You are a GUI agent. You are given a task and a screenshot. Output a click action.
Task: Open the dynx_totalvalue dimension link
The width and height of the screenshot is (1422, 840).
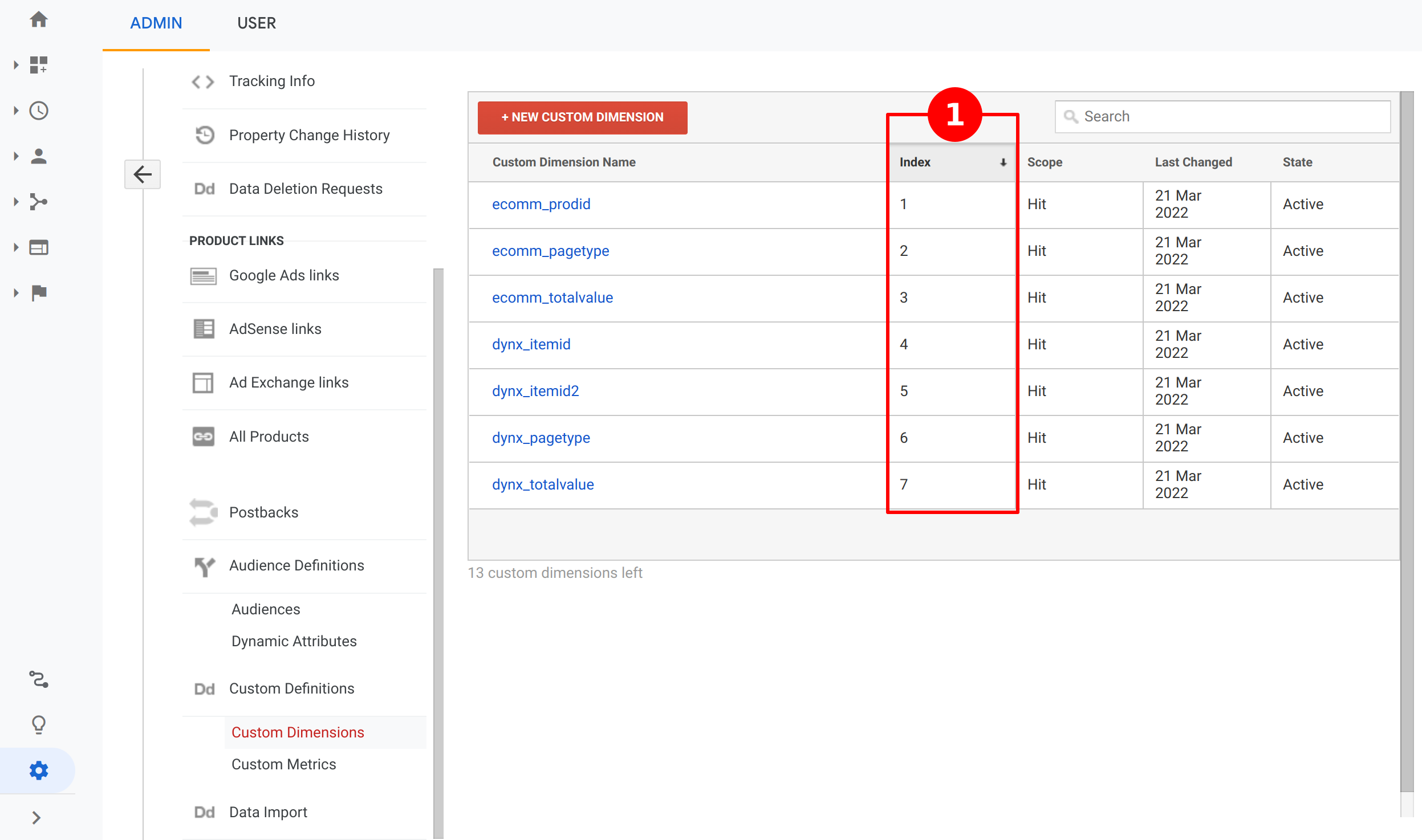[543, 484]
